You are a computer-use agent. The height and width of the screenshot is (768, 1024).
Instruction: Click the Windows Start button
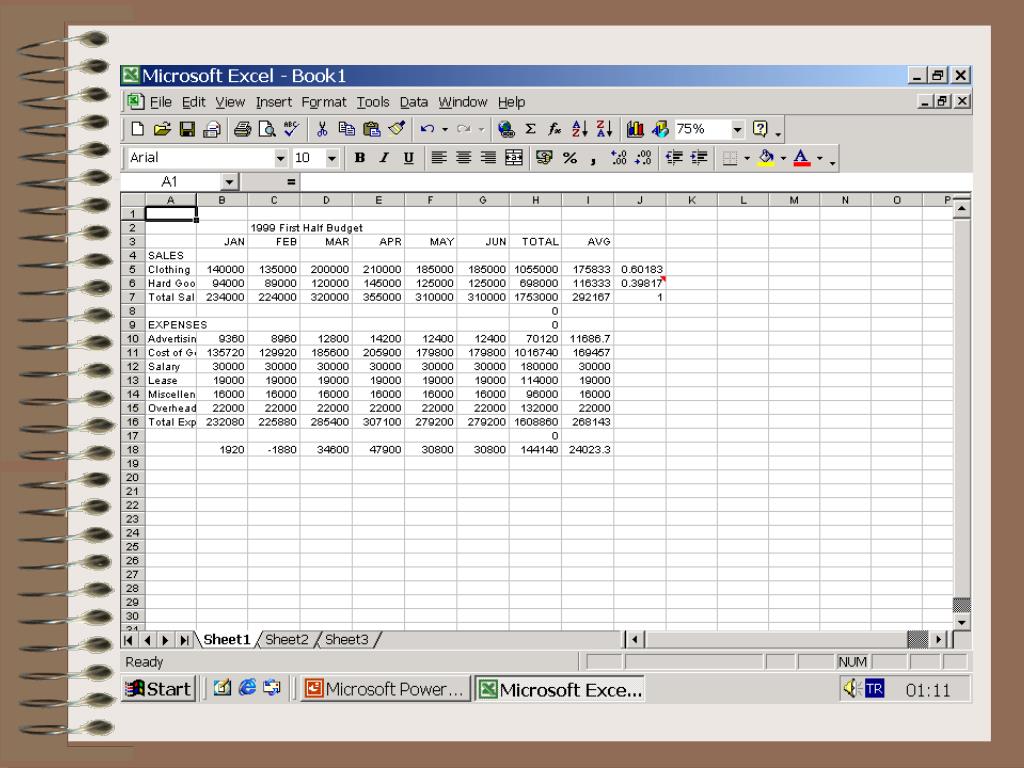pyautogui.click(x=157, y=689)
